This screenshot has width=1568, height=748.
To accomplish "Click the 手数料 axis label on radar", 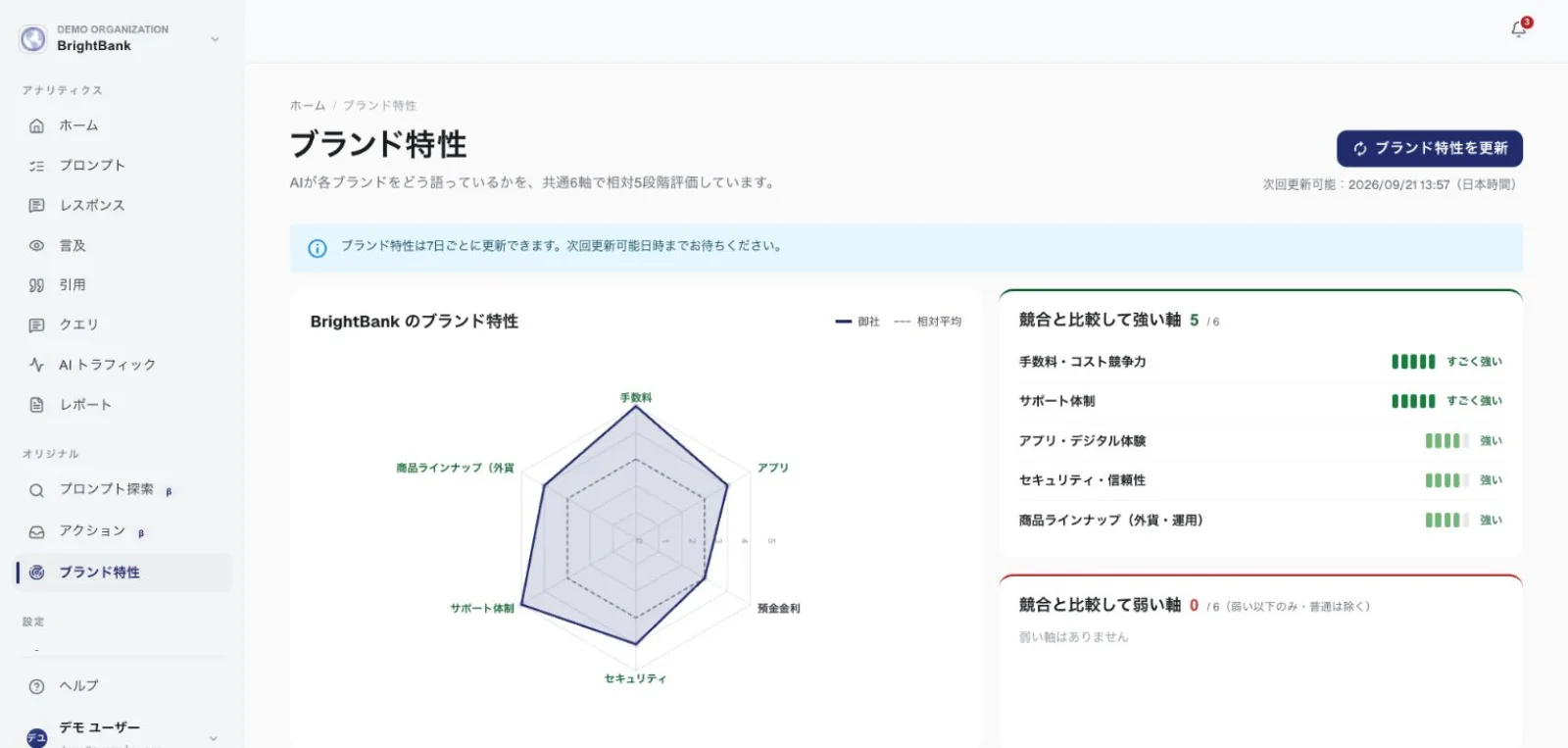I will [636, 398].
